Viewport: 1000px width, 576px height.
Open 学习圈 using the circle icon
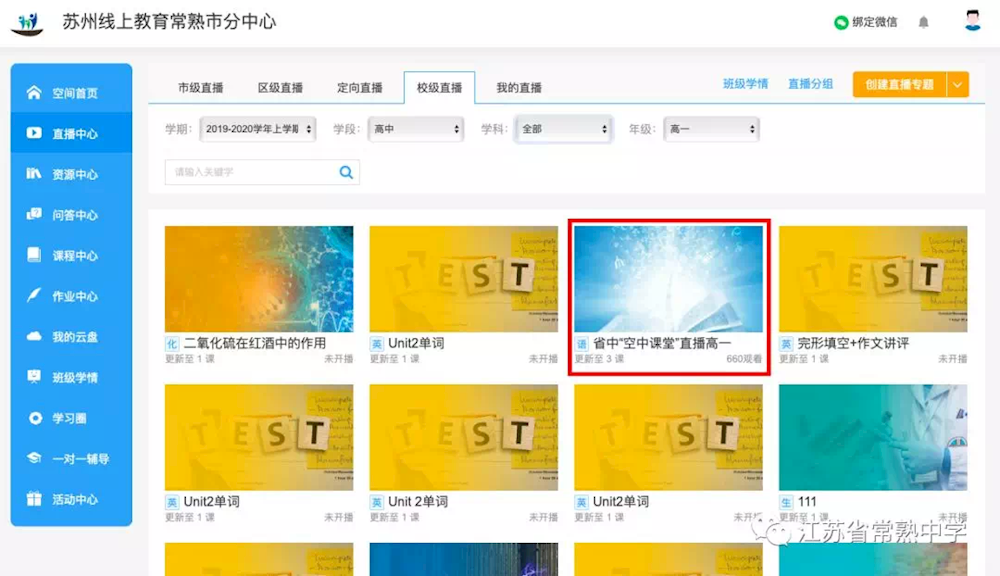coord(35,418)
